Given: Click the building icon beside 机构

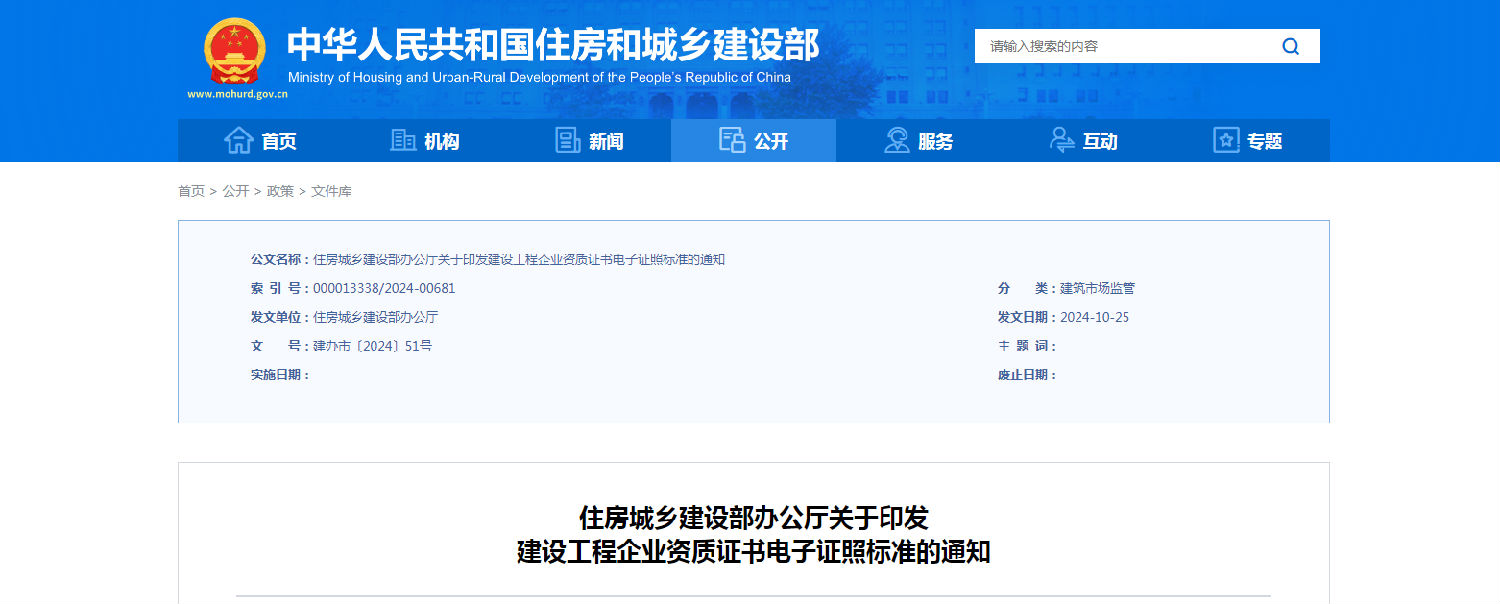Looking at the screenshot, I should [x=403, y=140].
